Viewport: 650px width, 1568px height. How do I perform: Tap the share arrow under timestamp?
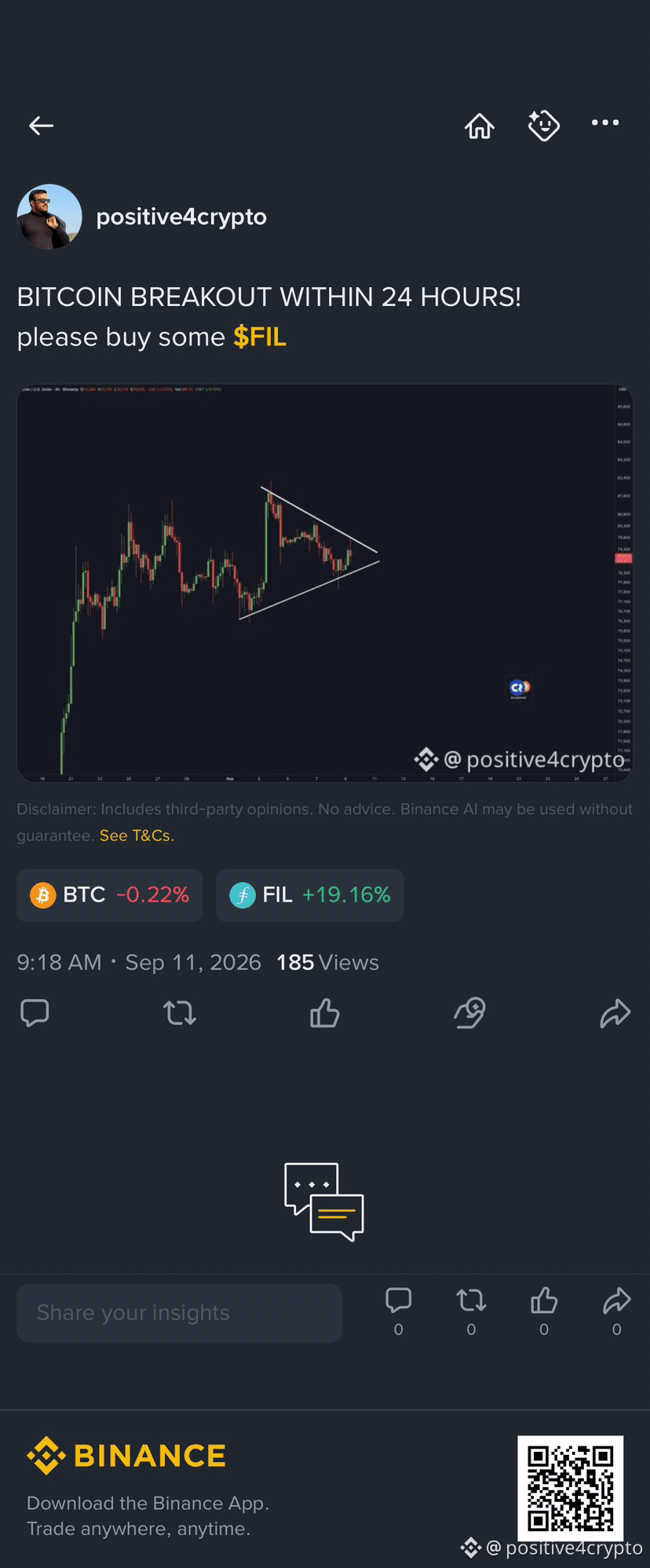click(x=615, y=1013)
